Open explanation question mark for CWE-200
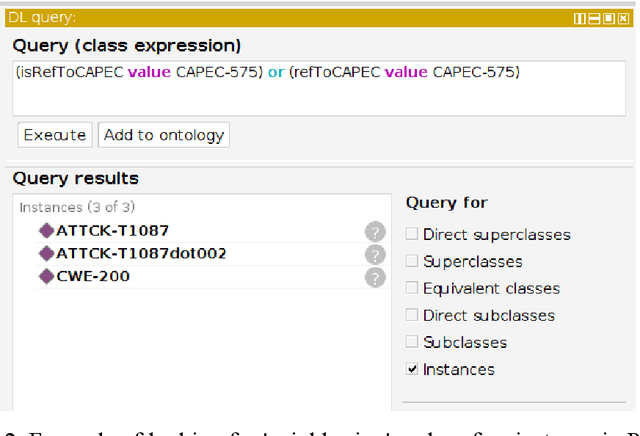640x436 pixels. [375, 277]
